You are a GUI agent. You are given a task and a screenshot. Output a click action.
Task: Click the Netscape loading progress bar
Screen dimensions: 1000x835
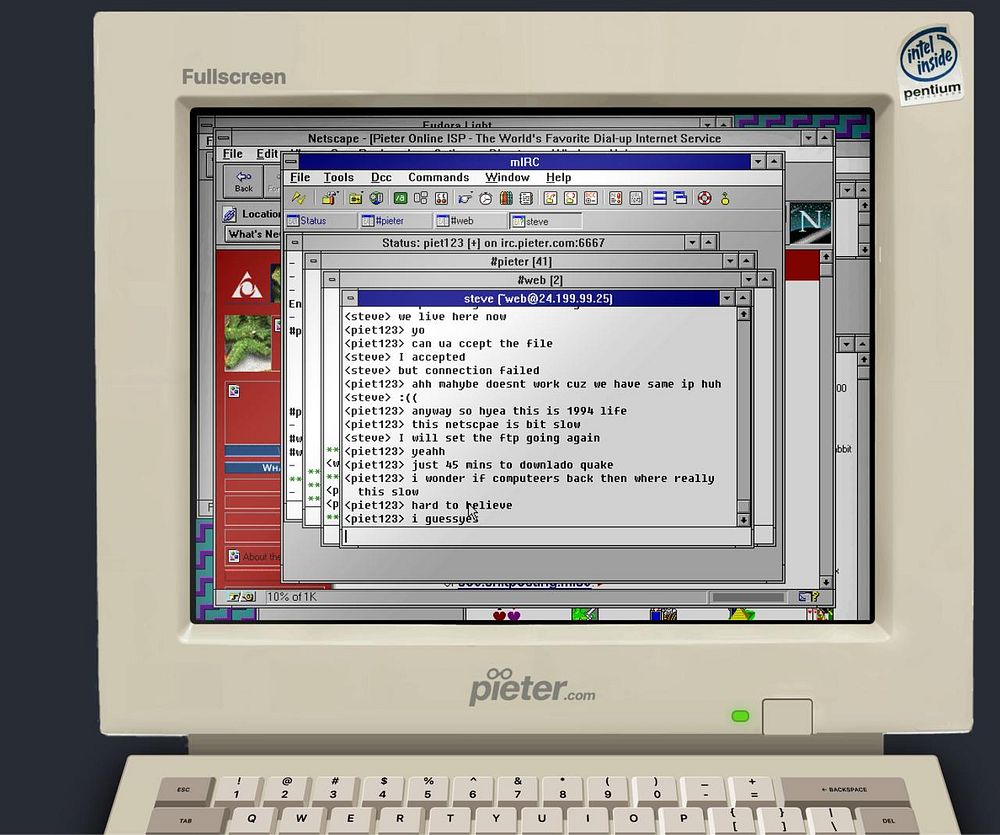coord(748,597)
